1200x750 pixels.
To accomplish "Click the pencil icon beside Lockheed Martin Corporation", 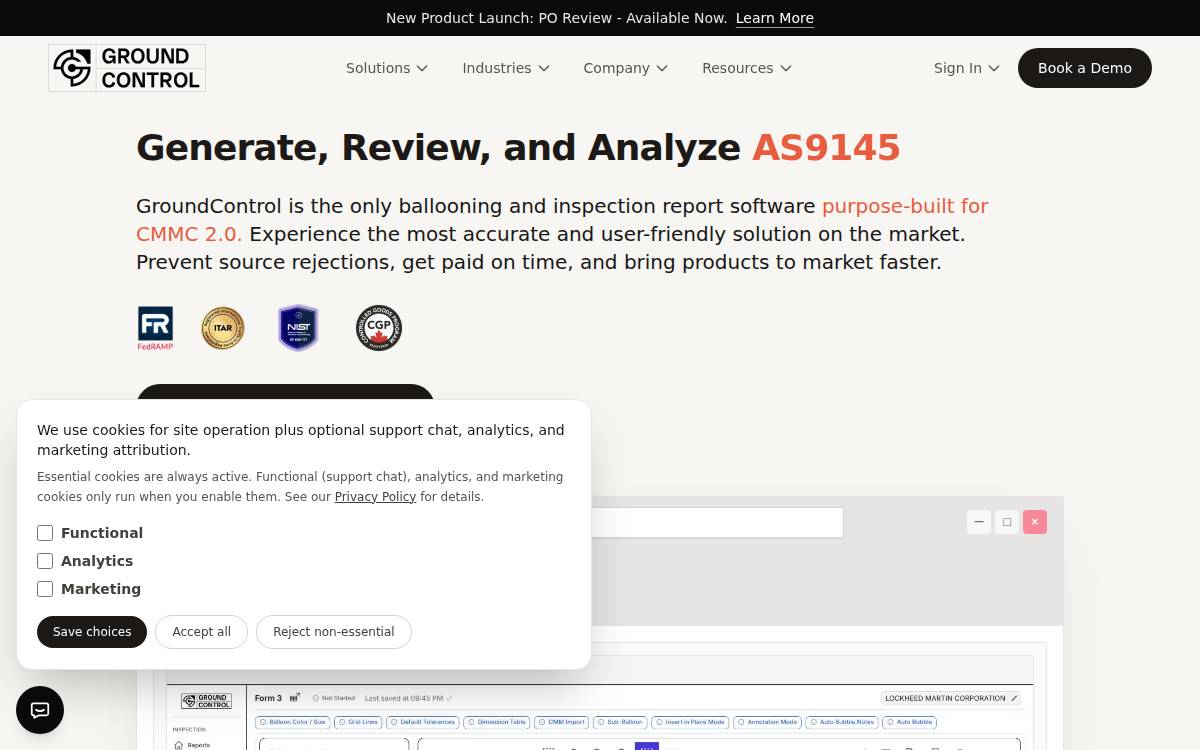I will click(x=1014, y=698).
